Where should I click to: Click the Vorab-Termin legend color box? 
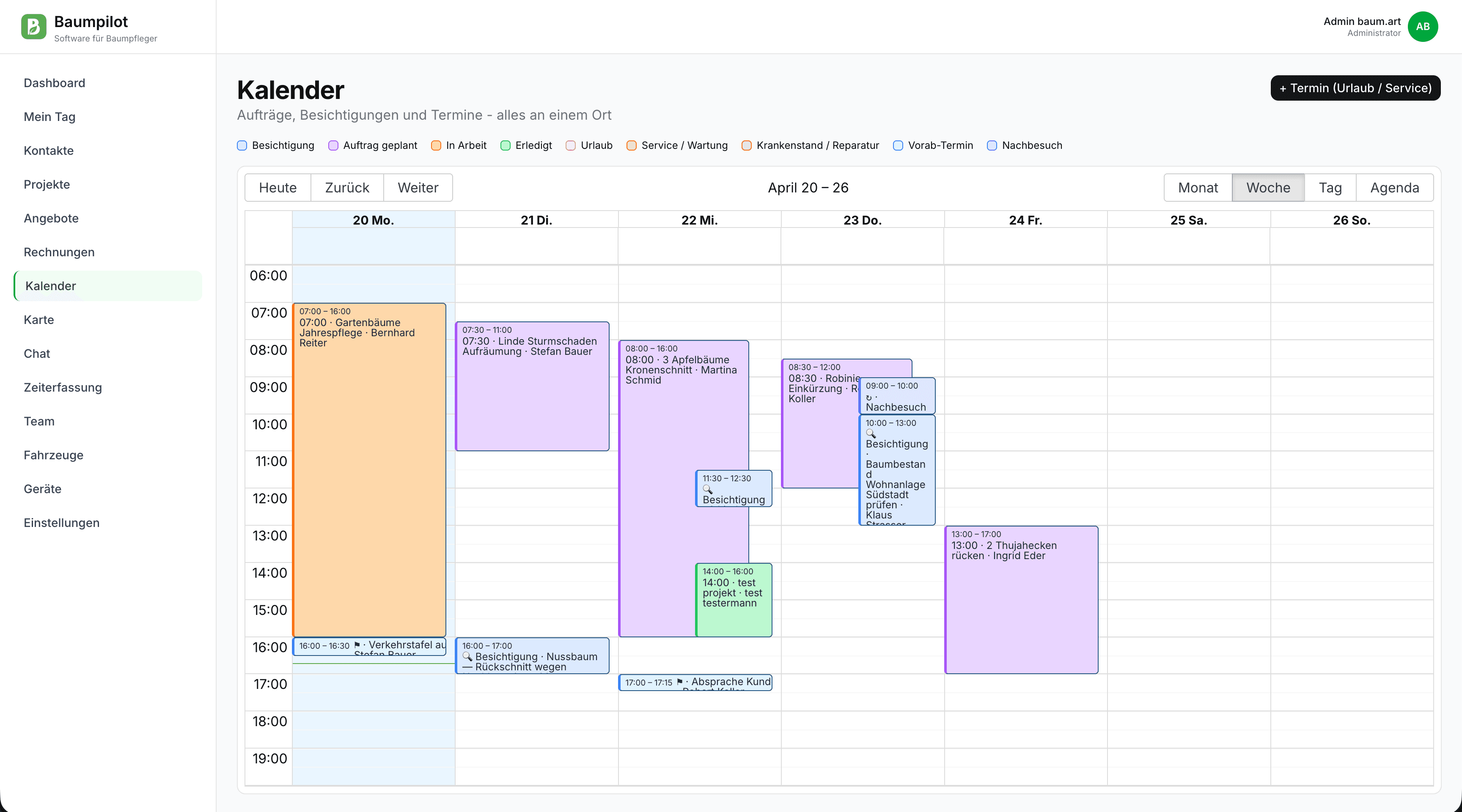tap(898, 145)
